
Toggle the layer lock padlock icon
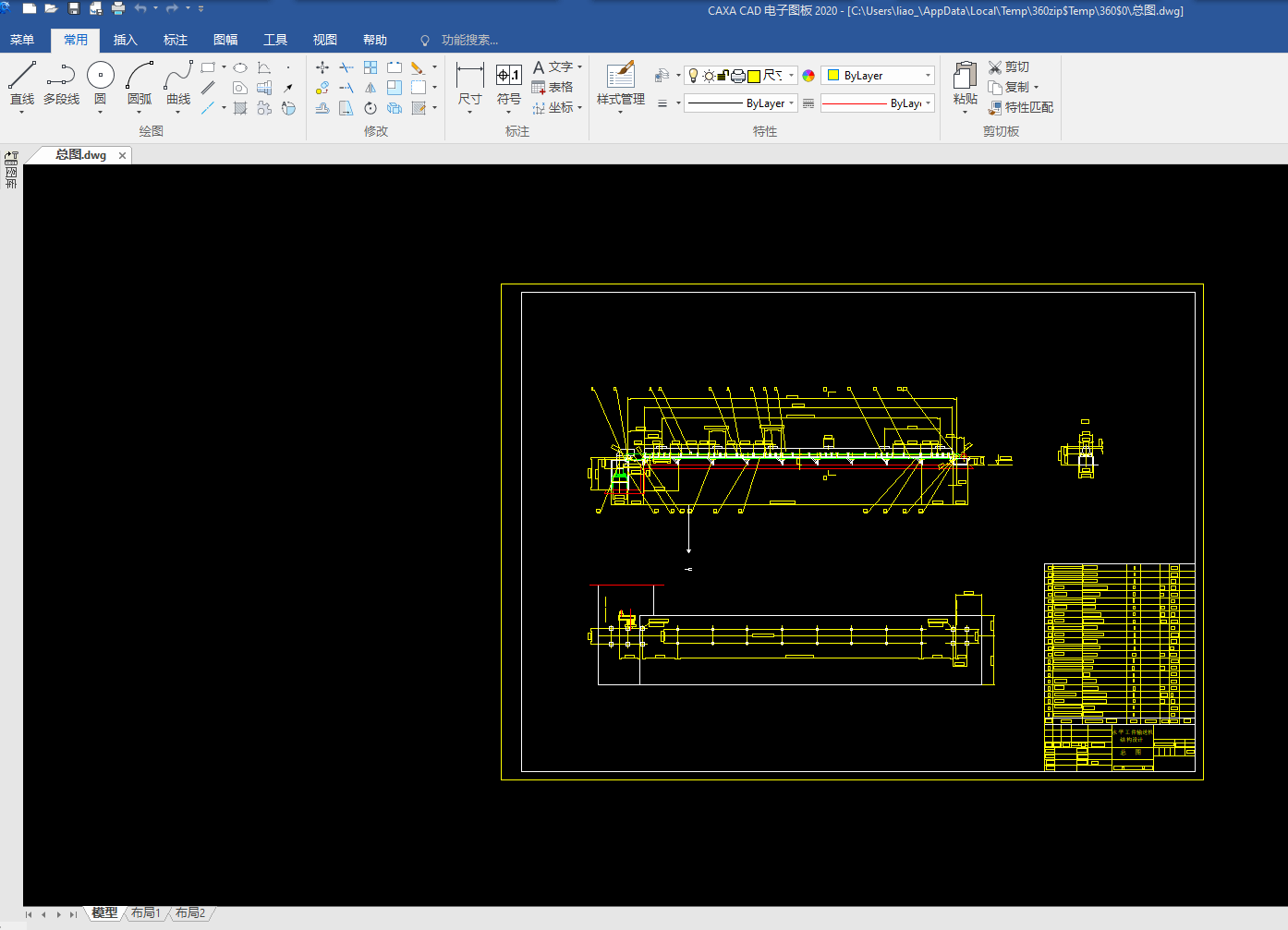click(x=723, y=76)
